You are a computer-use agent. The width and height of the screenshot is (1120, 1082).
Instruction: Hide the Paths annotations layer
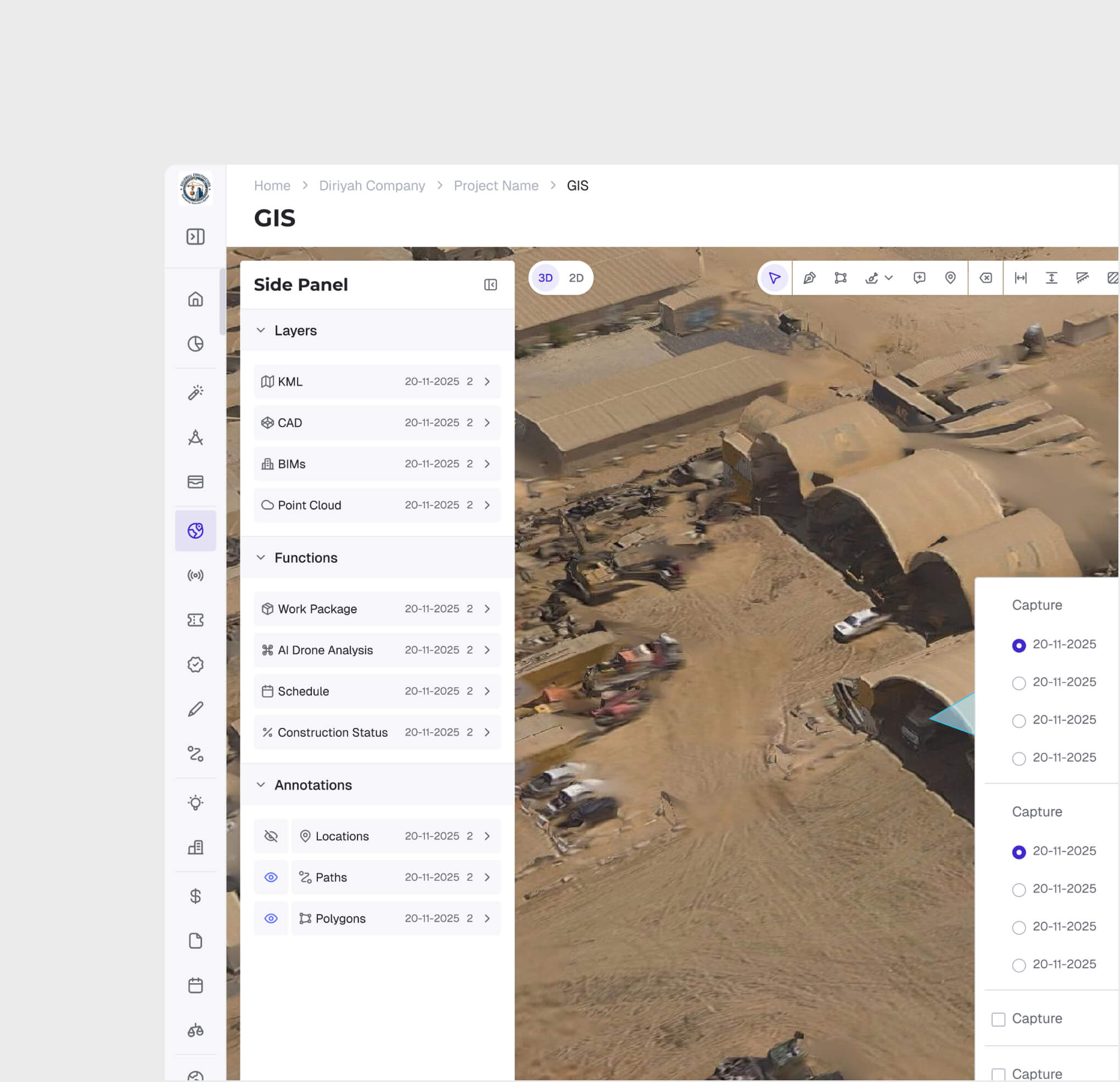click(x=271, y=877)
